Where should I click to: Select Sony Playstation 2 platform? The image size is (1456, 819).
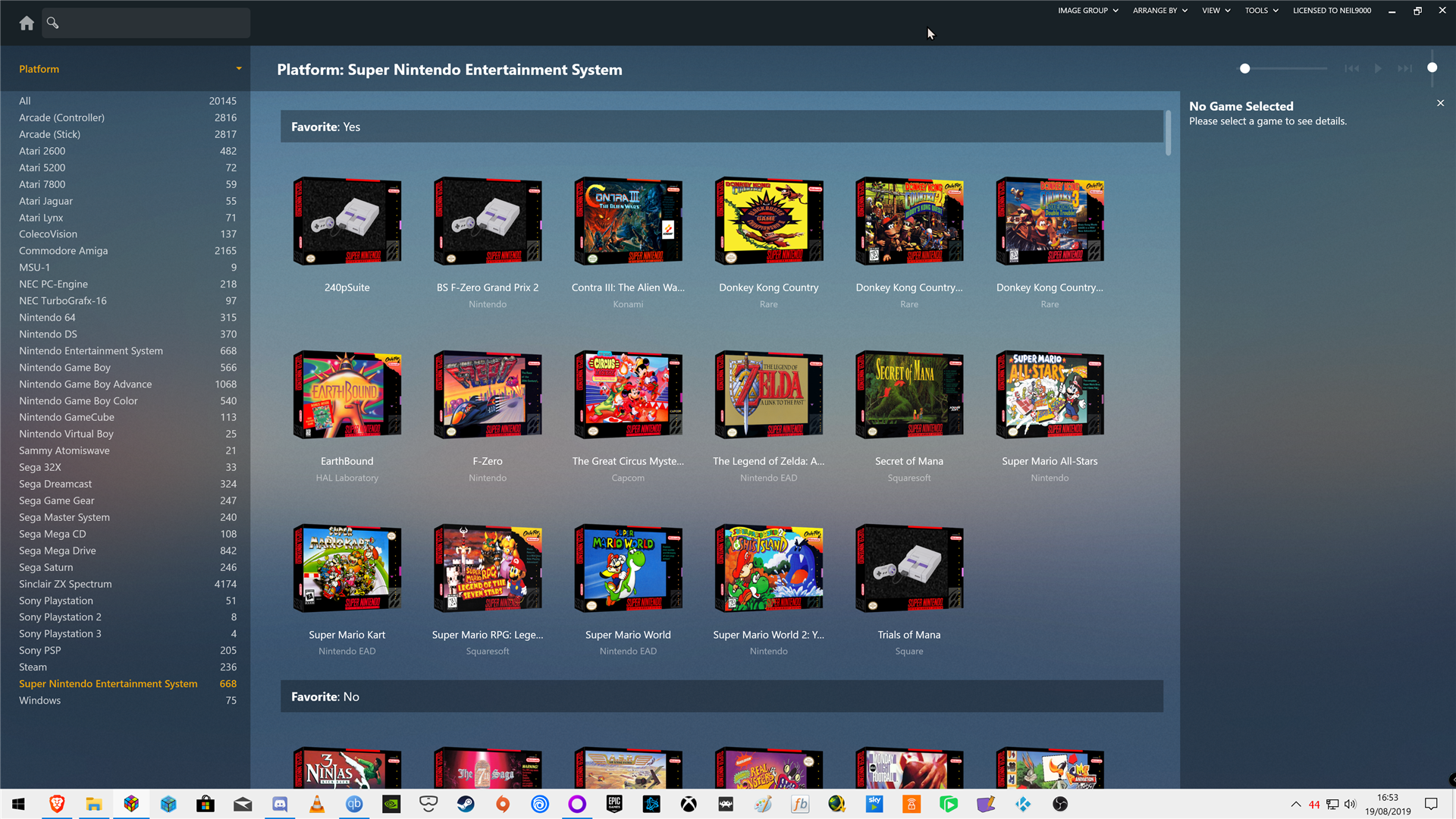[127, 617]
